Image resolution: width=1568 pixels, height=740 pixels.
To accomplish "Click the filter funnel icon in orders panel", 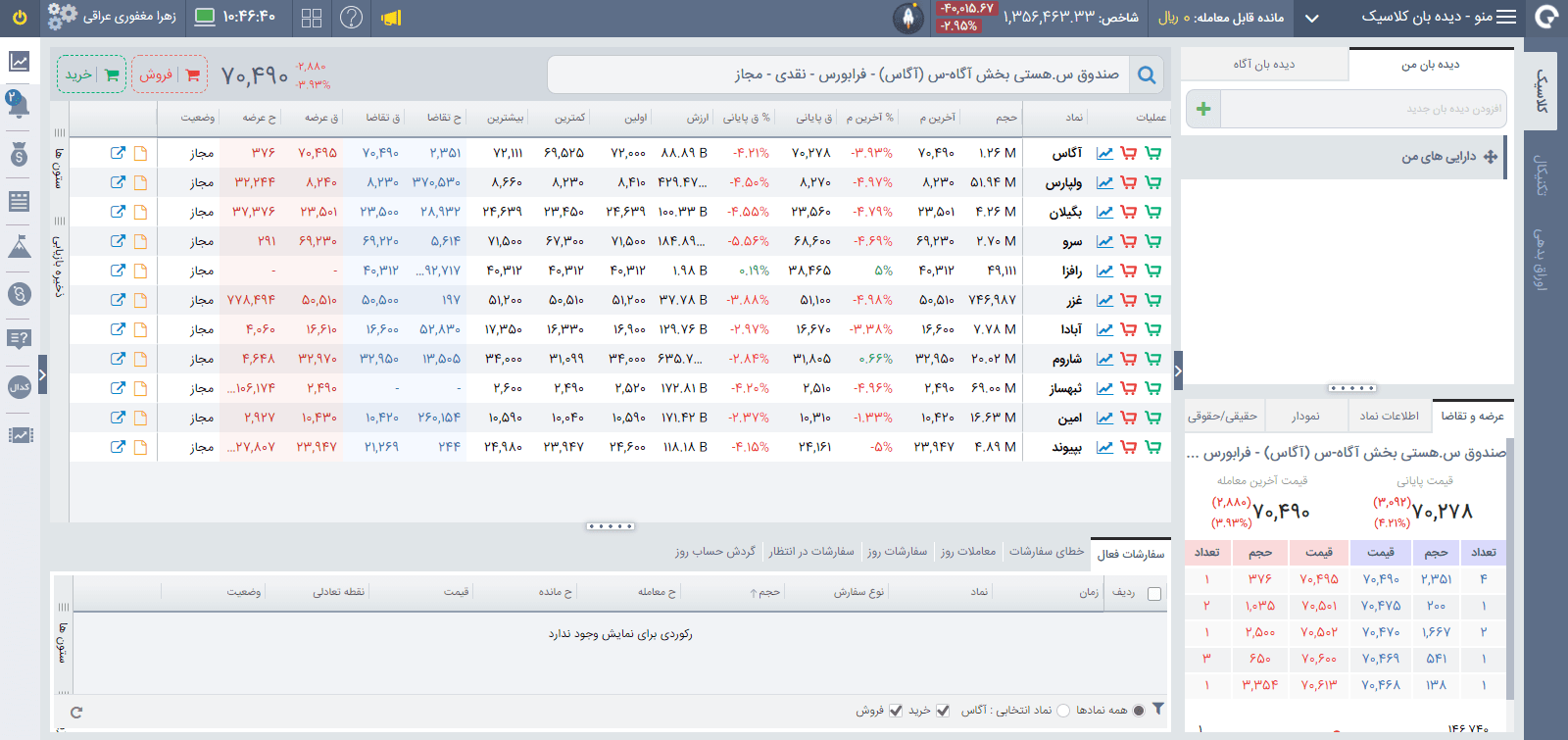I will pos(1158,709).
